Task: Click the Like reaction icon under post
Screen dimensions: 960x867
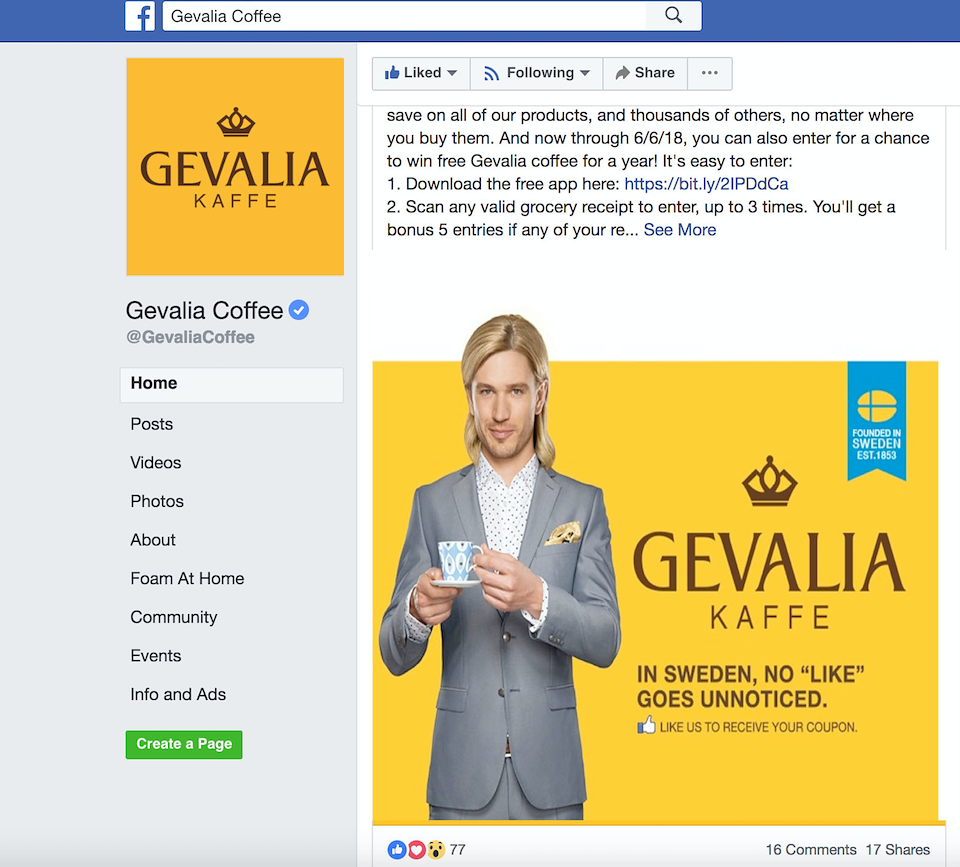Action: [397, 849]
